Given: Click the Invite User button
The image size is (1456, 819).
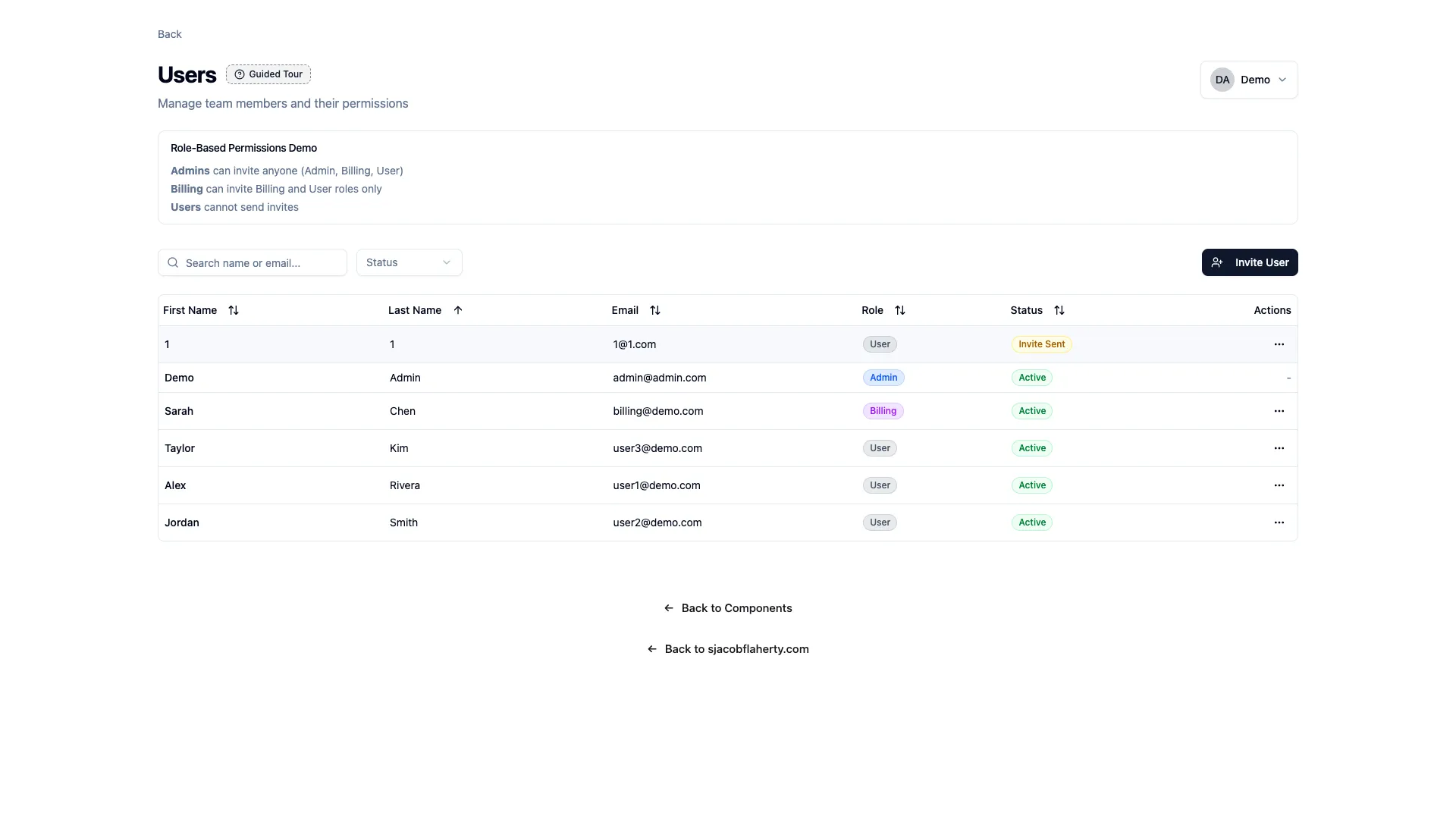Looking at the screenshot, I should coord(1249,262).
